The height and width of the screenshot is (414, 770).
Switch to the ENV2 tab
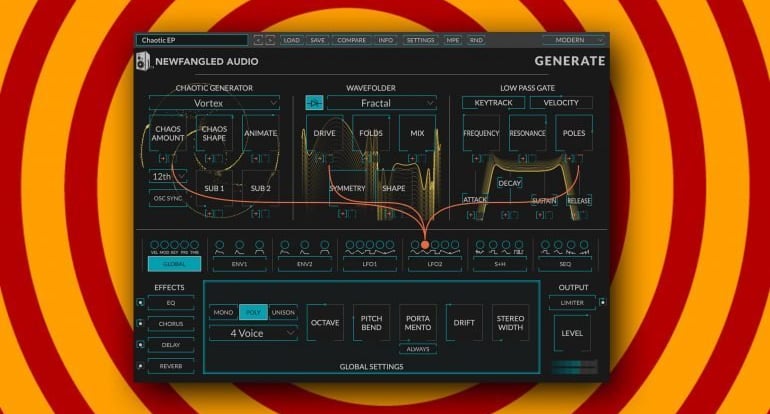click(304, 264)
